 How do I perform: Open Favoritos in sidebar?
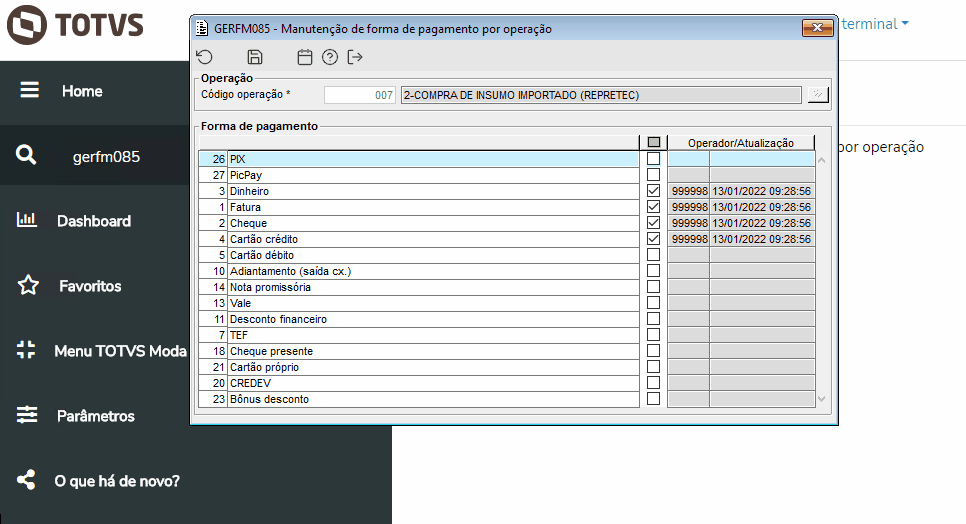coord(90,286)
